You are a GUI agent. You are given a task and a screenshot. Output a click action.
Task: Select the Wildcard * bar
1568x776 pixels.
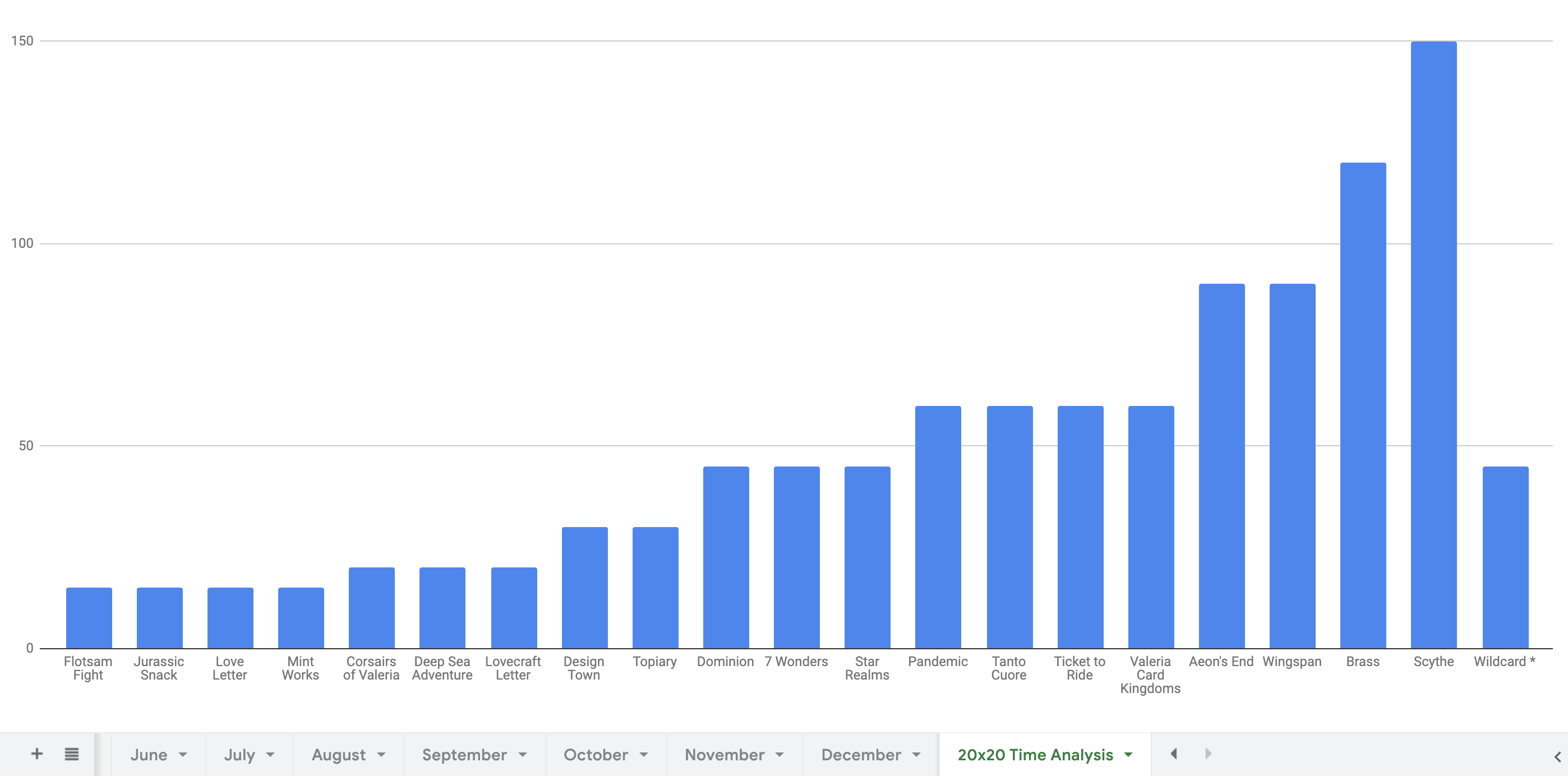(1505, 557)
